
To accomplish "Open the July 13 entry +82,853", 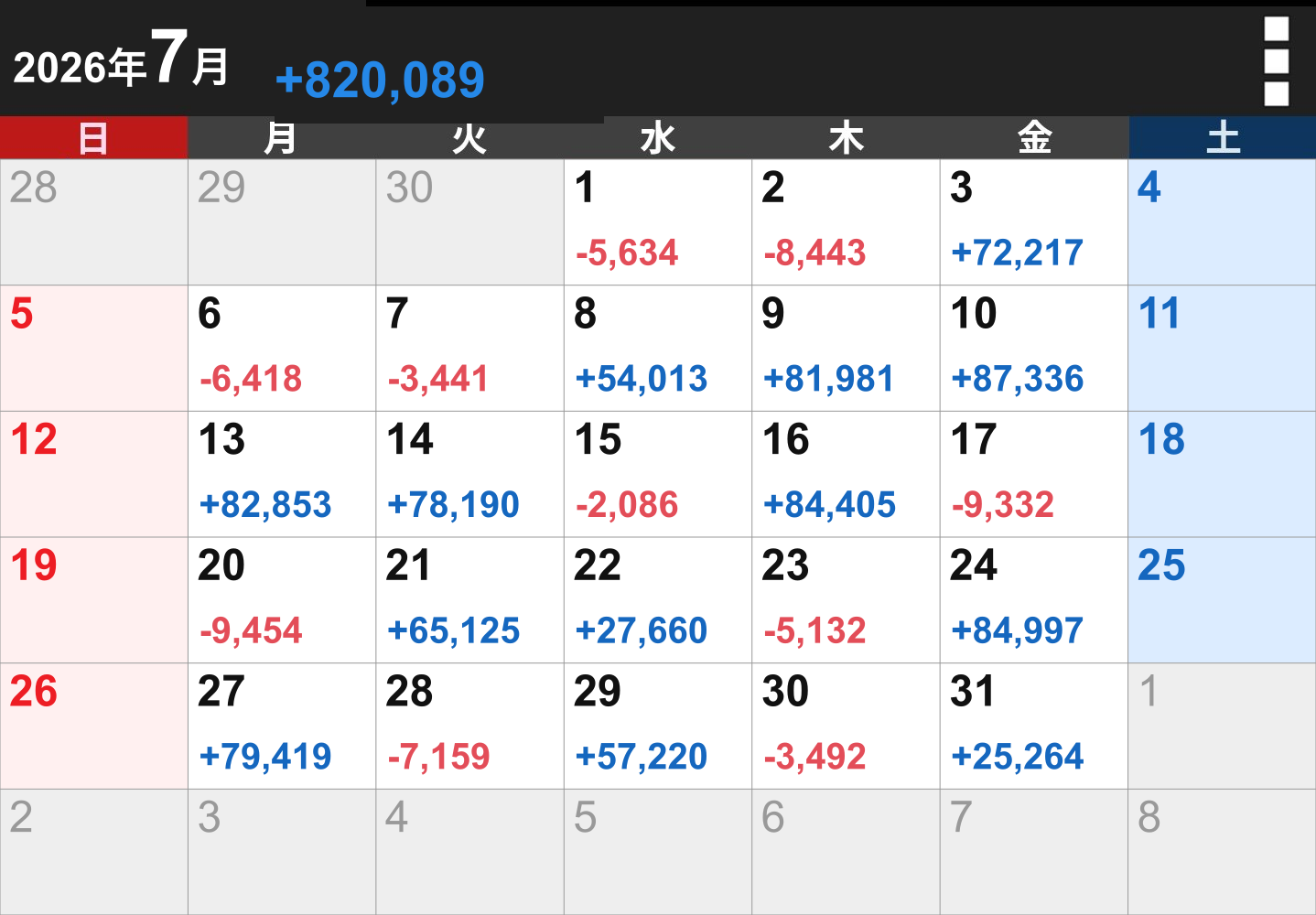I will click(x=282, y=474).
